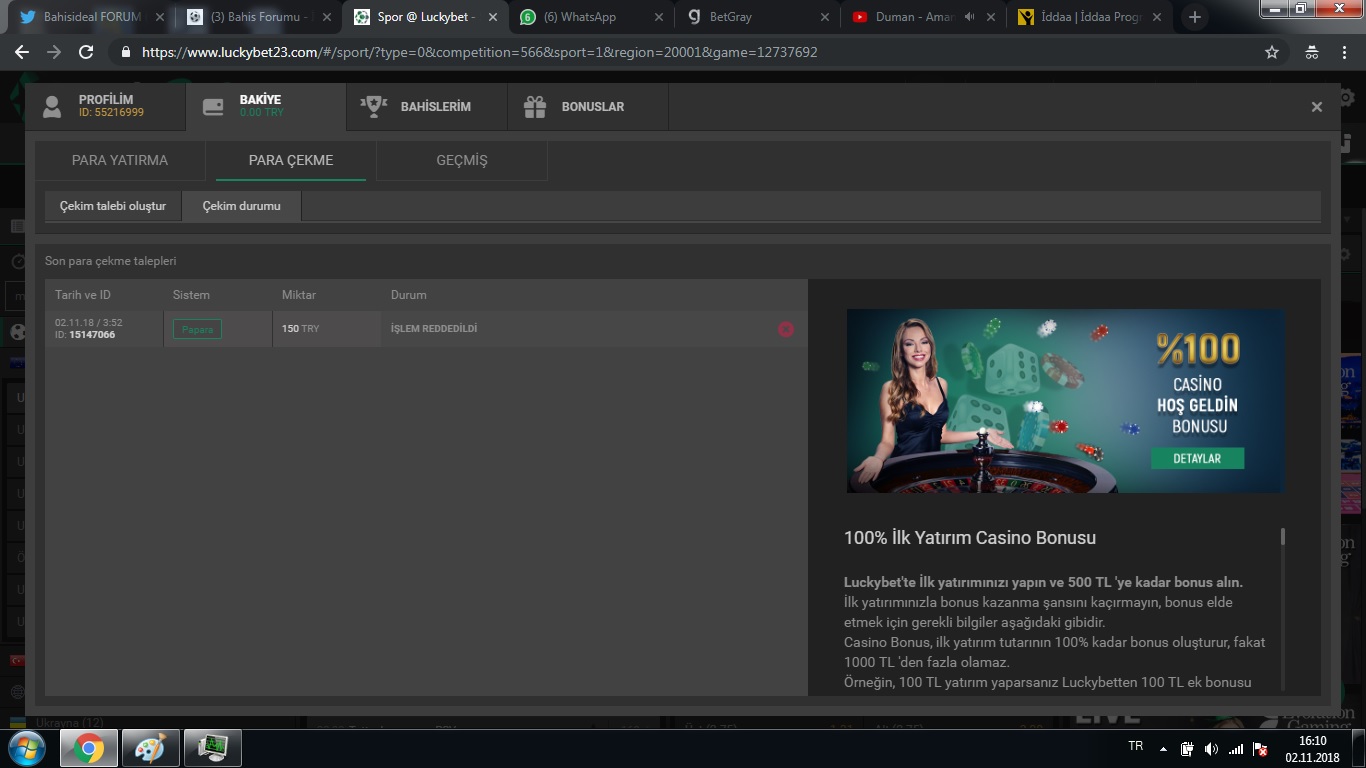Click the TR language indicator

1135,747
